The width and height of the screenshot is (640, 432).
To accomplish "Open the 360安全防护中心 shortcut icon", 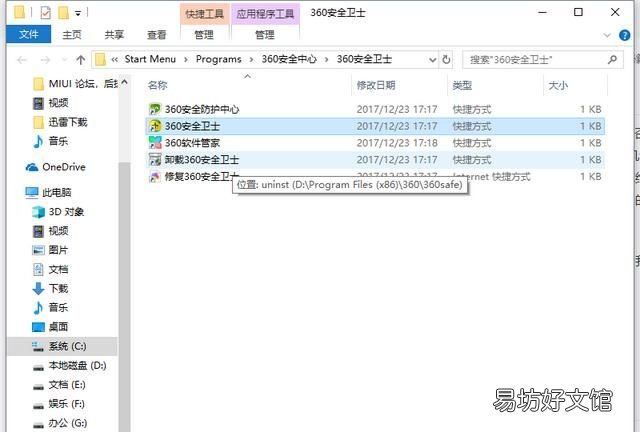I will click(155, 109).
